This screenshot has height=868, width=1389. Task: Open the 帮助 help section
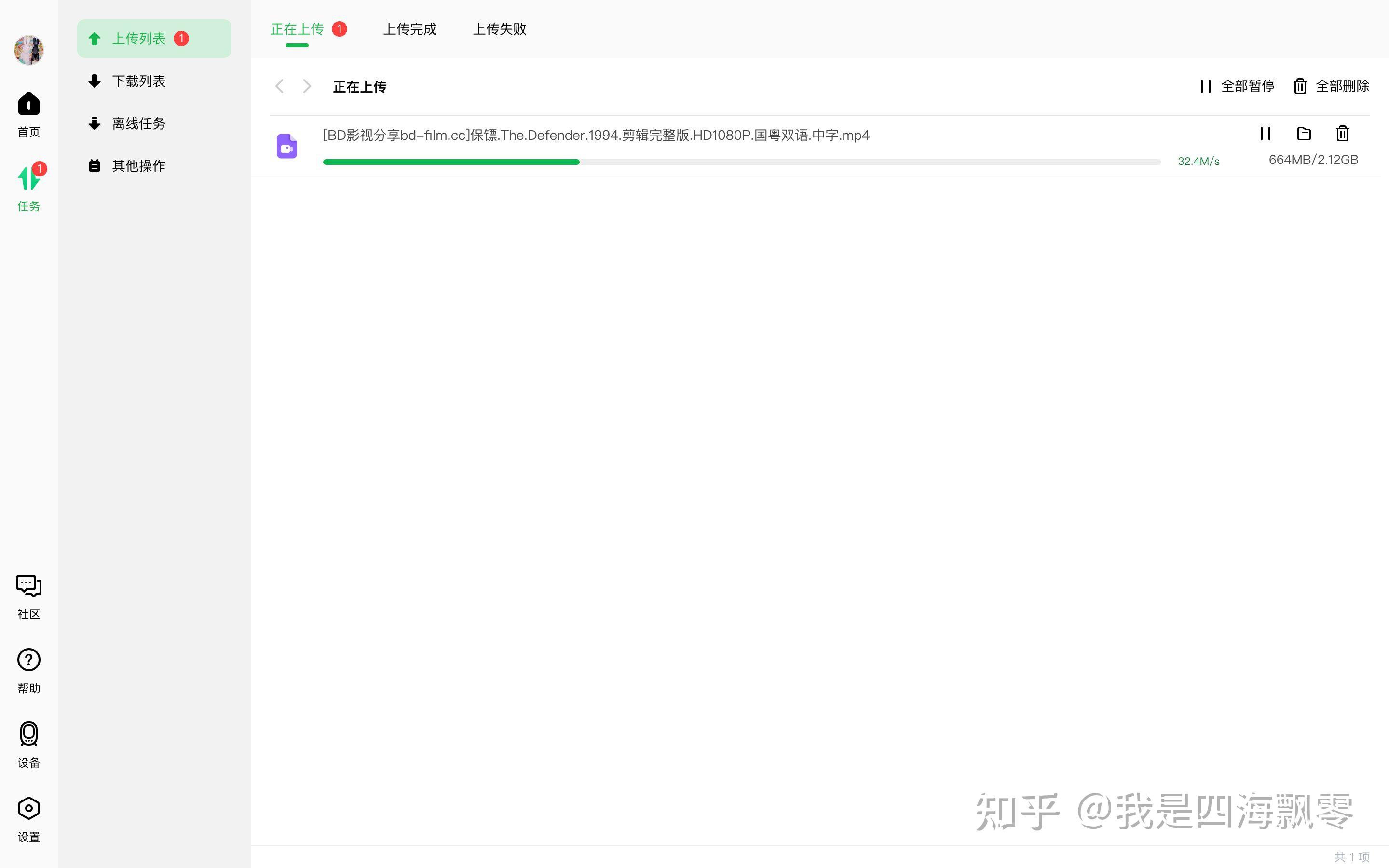tap(28, 669)
